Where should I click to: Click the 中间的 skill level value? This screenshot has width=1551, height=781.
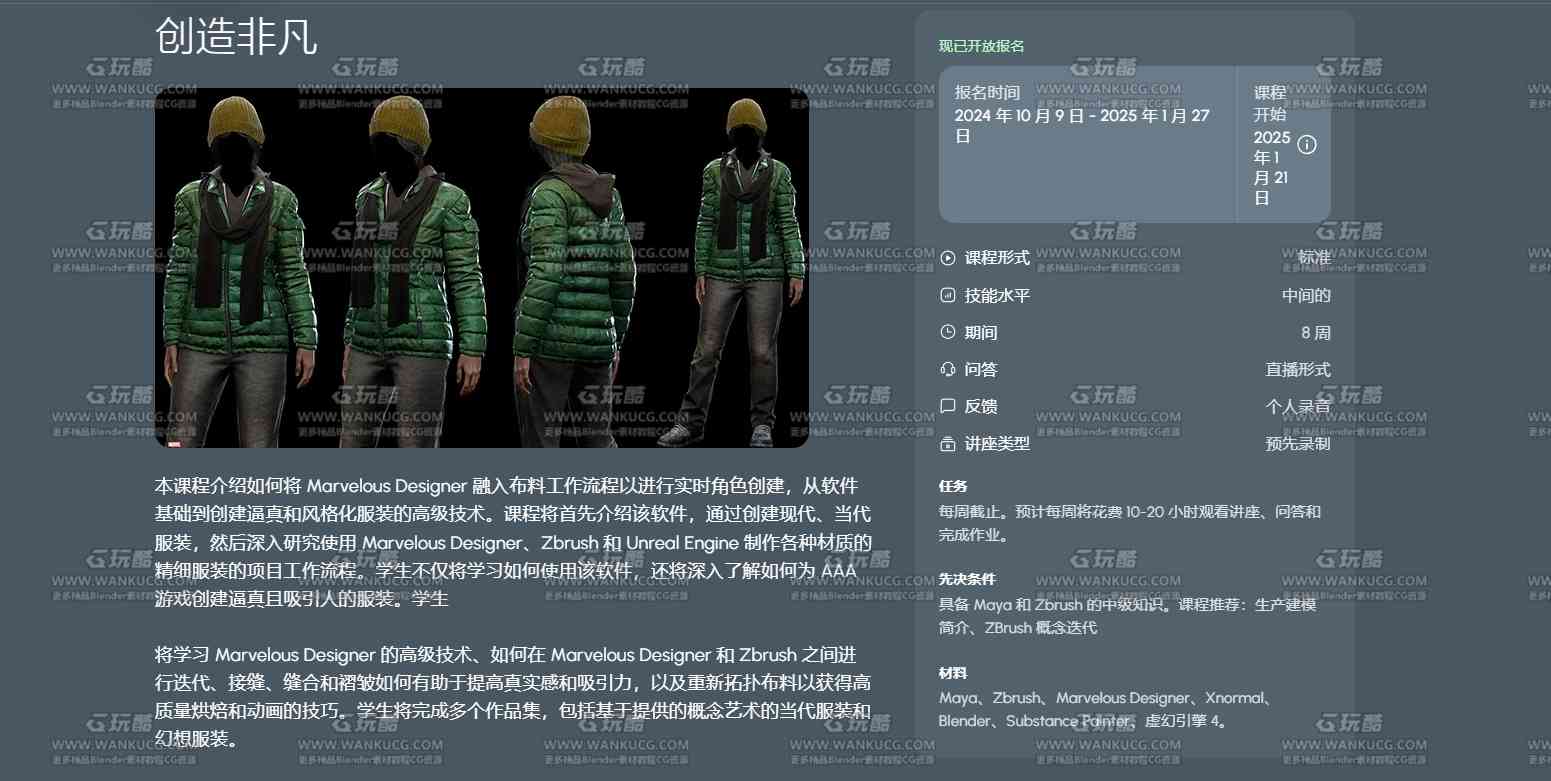[1306, 295]
